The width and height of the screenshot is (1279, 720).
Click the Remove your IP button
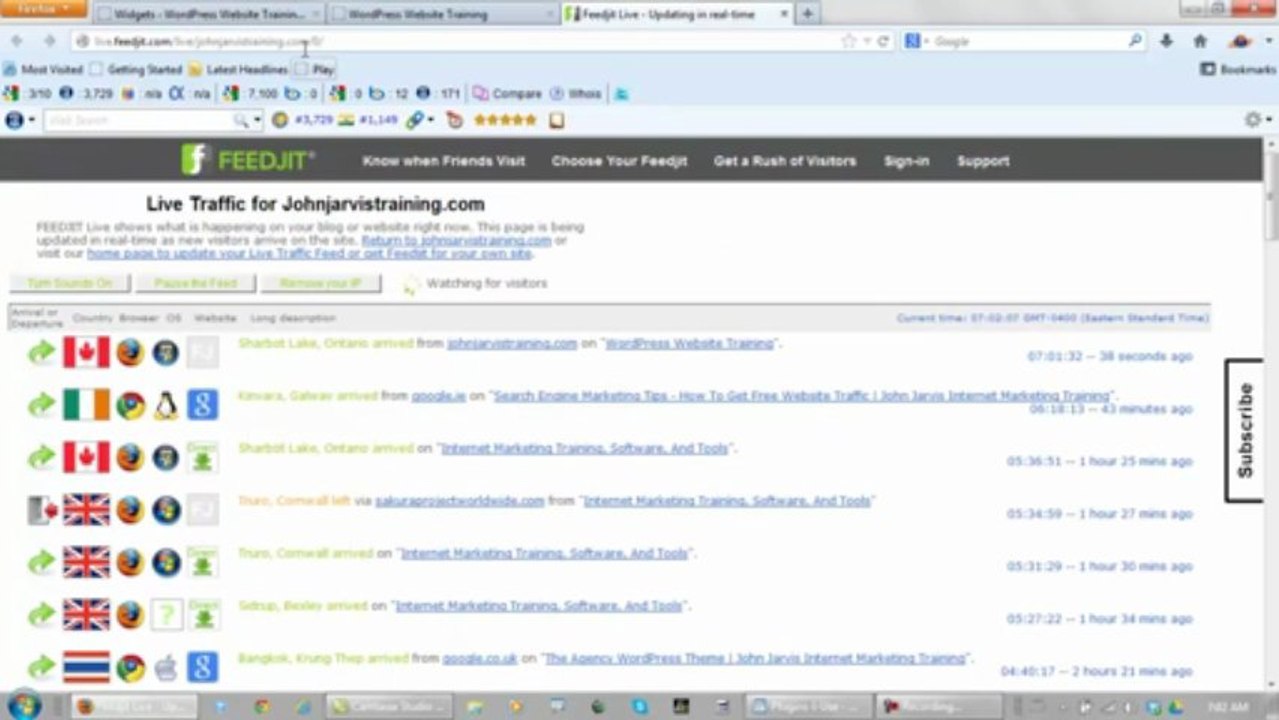(x=321, y=284)
